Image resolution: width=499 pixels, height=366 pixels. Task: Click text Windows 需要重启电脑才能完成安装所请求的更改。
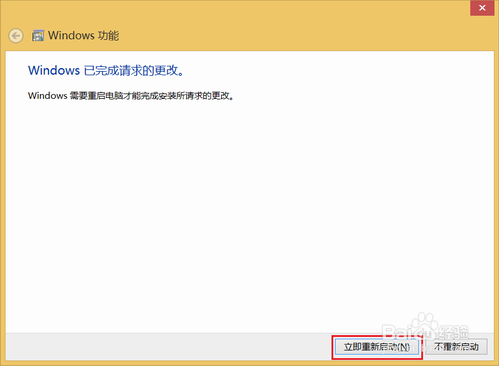point(131,96)
